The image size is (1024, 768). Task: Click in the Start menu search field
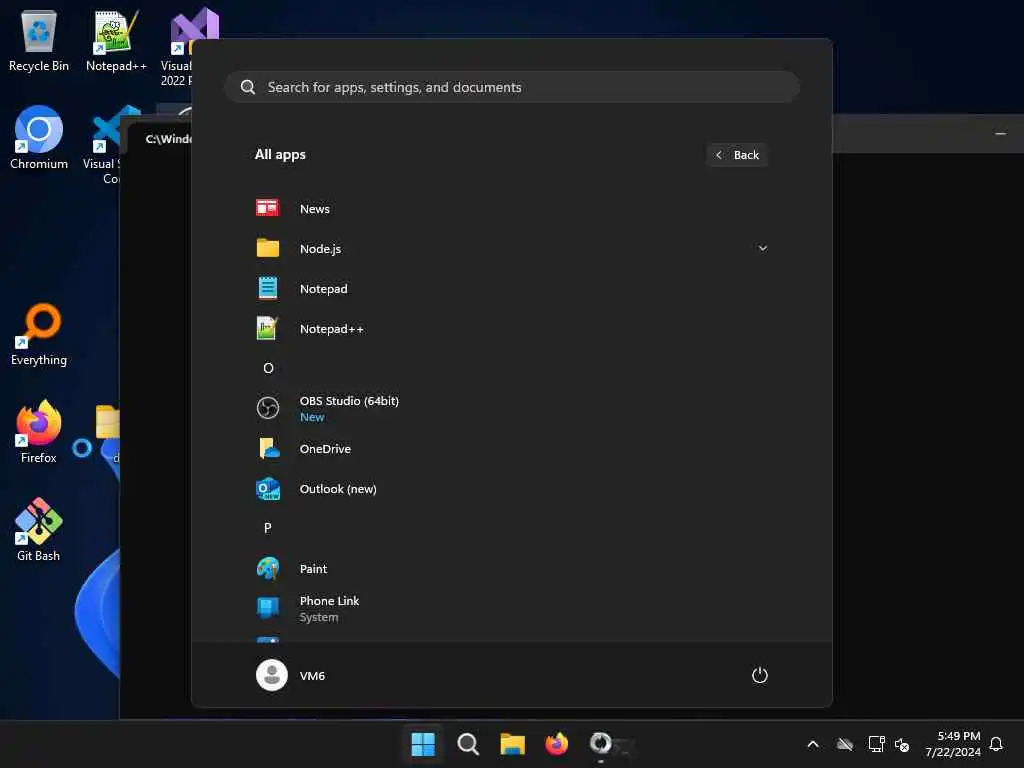(513, 87)
